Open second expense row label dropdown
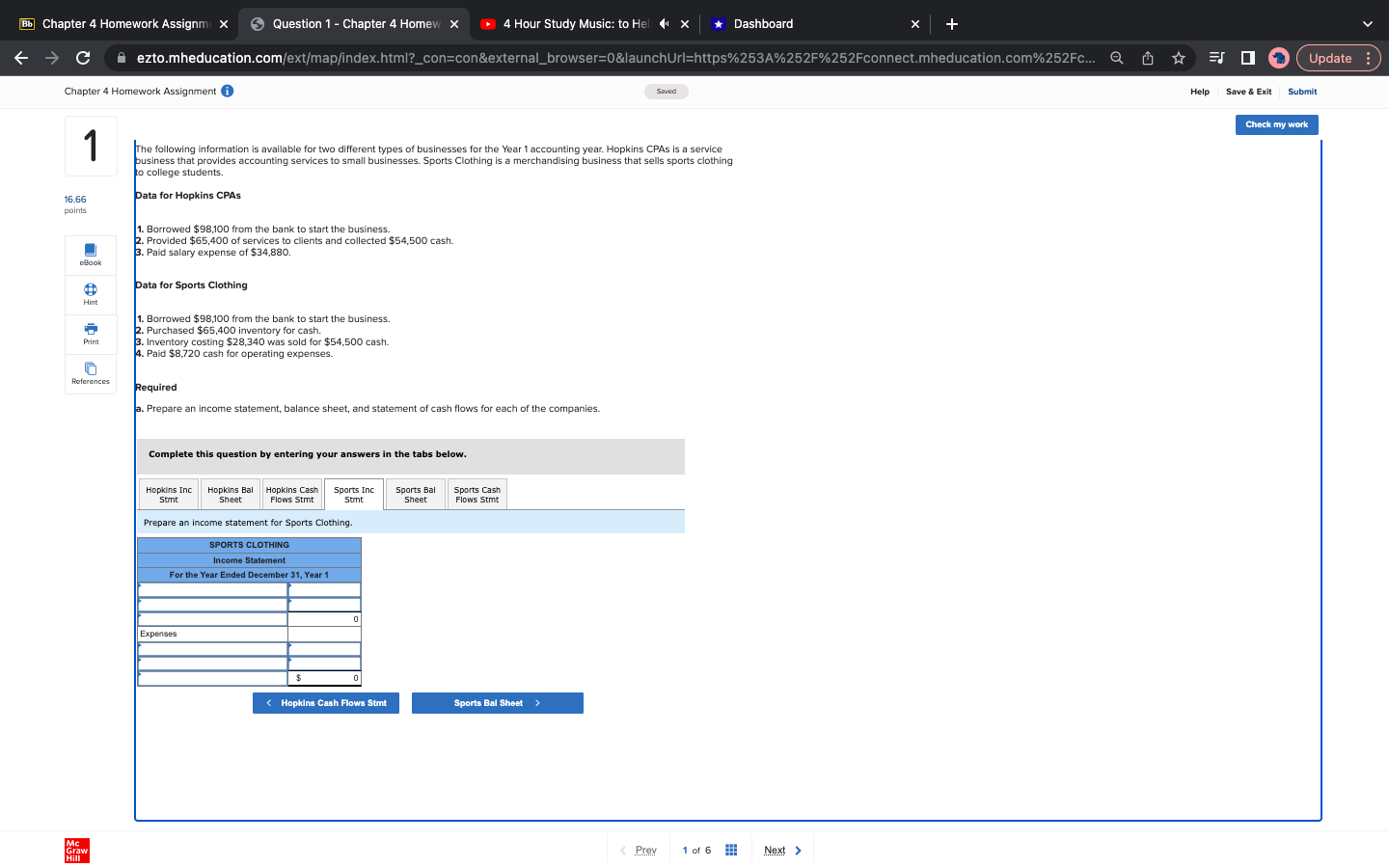Viewport: 1389px width, 868px height. pos(212,664)
